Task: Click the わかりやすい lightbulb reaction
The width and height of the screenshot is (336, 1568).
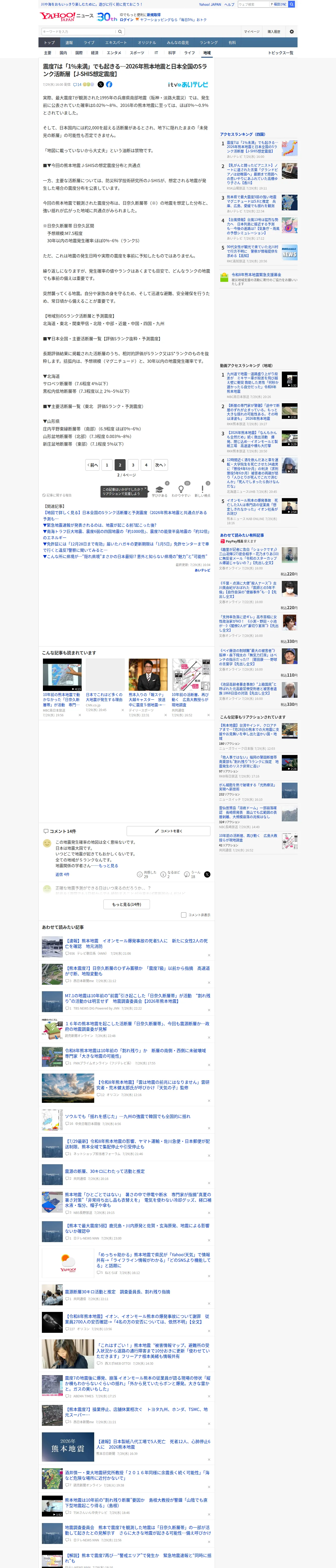Action: coord(181,491)
